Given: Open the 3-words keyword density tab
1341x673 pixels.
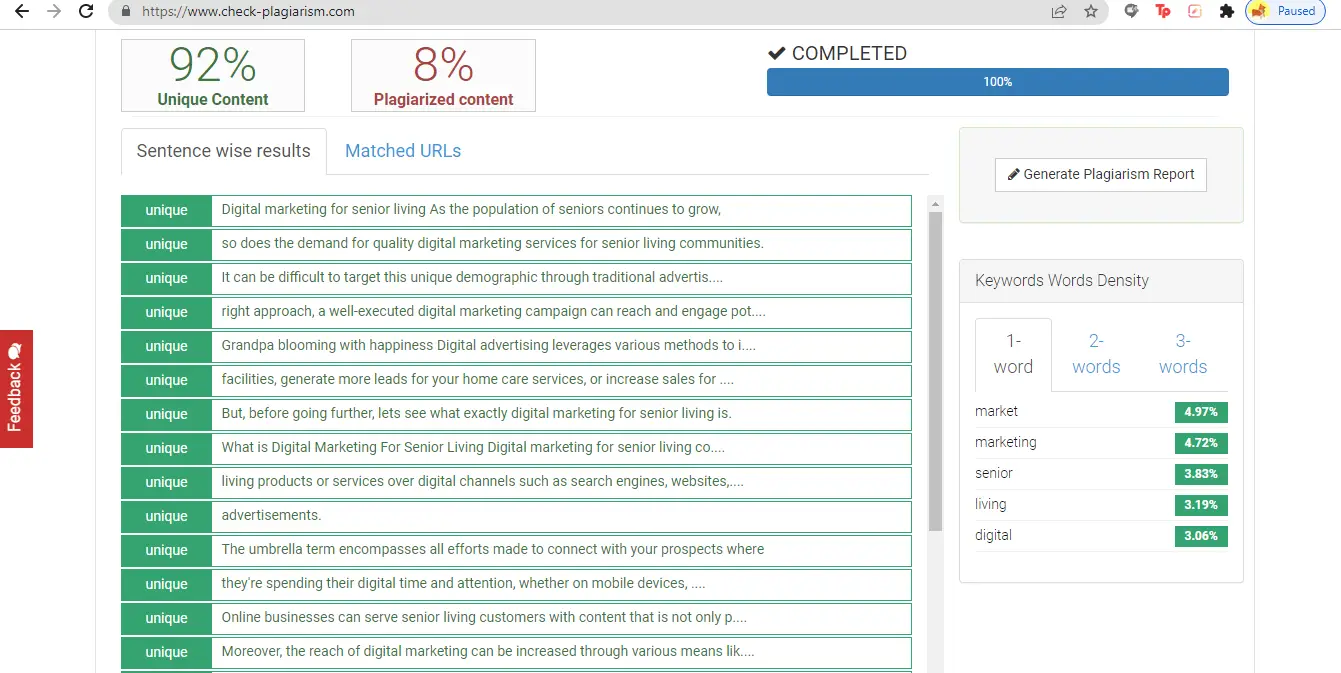Looking at the screenshot, I should tap(1182, 354).
